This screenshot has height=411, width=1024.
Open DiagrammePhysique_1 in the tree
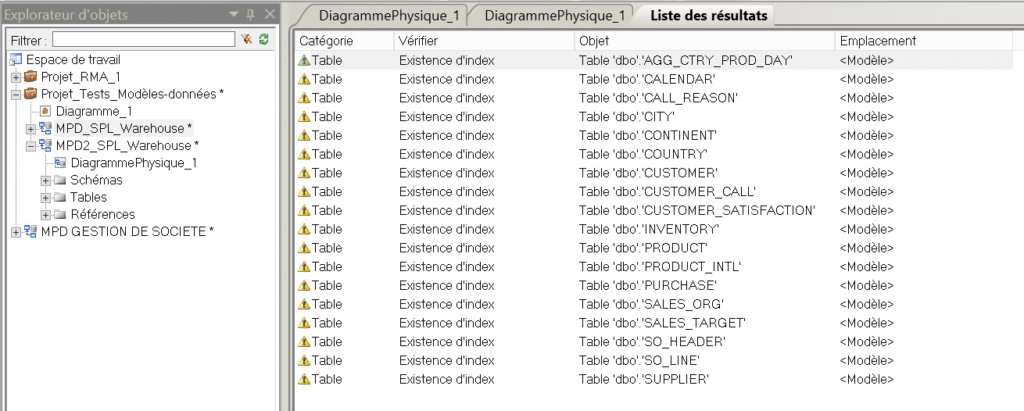133,163
